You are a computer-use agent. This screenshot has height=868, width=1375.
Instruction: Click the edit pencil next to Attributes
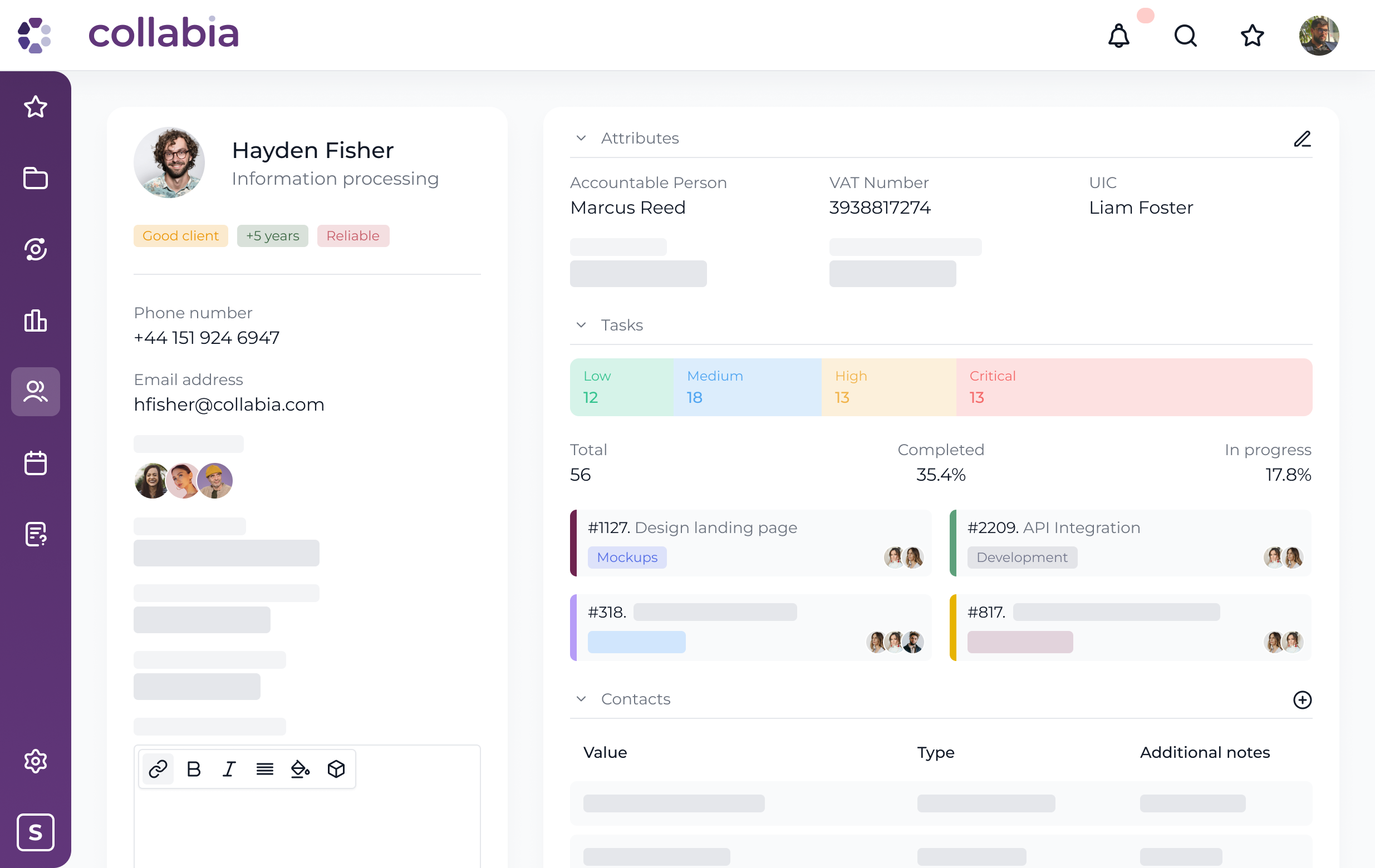point(1303,139)
